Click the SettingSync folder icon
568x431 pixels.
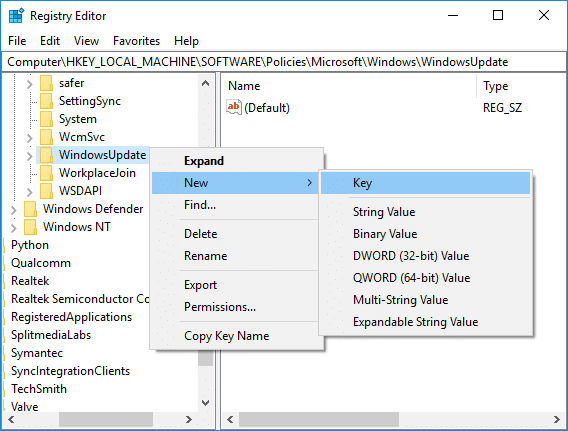coord(46,101)
